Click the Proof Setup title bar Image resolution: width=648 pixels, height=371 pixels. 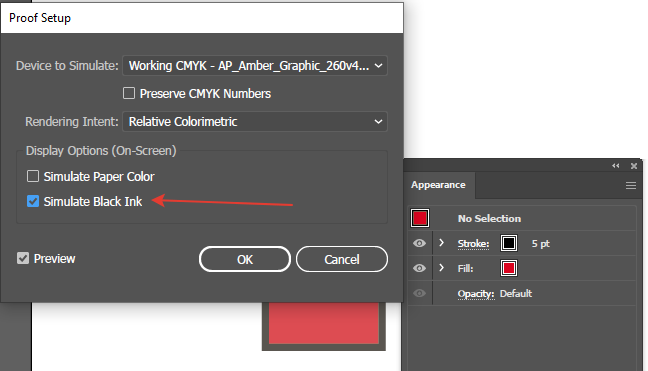click(x=202, y=18)
